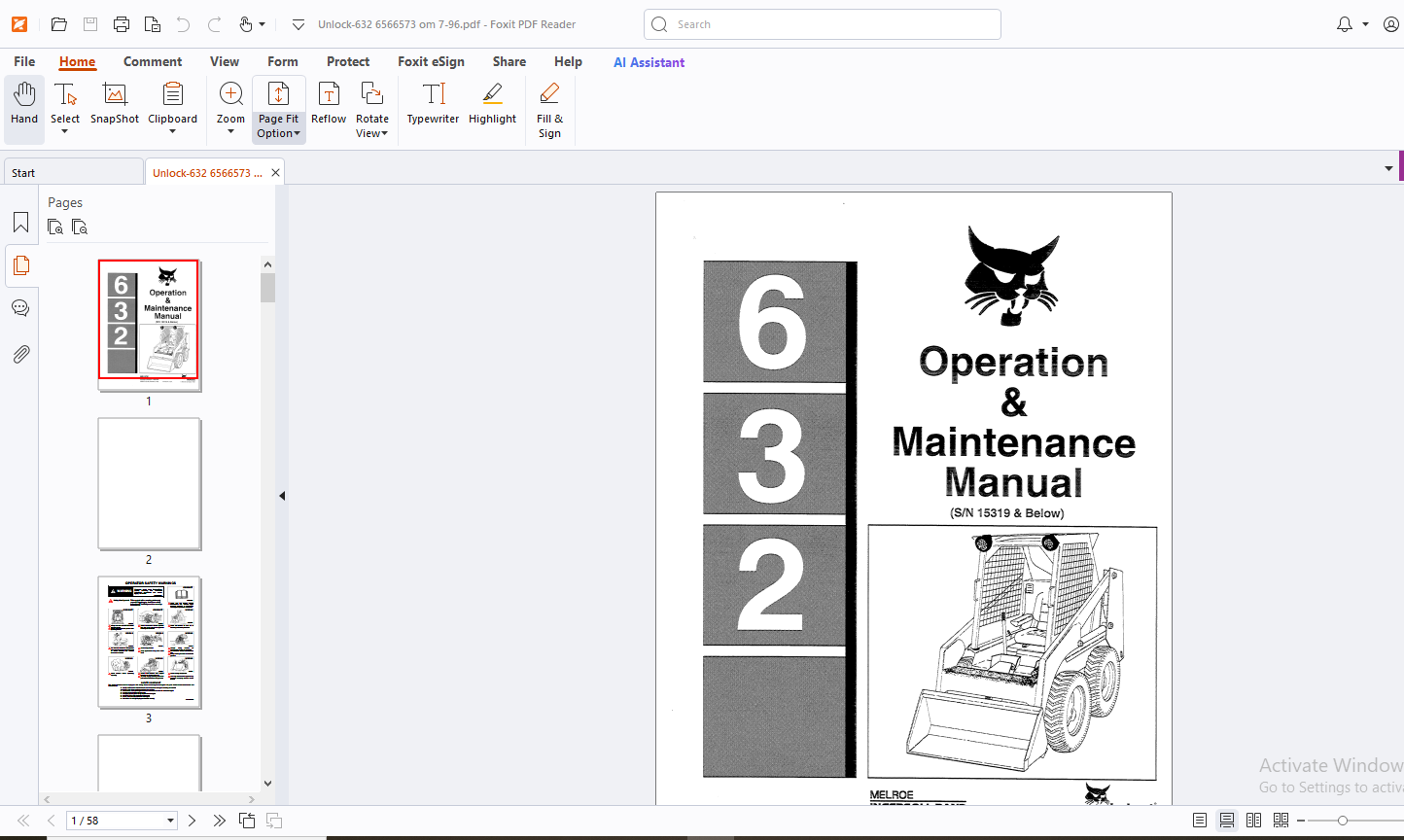Go to the first page
Viewport: 1404px width, 840px height.
coord(23,821)
